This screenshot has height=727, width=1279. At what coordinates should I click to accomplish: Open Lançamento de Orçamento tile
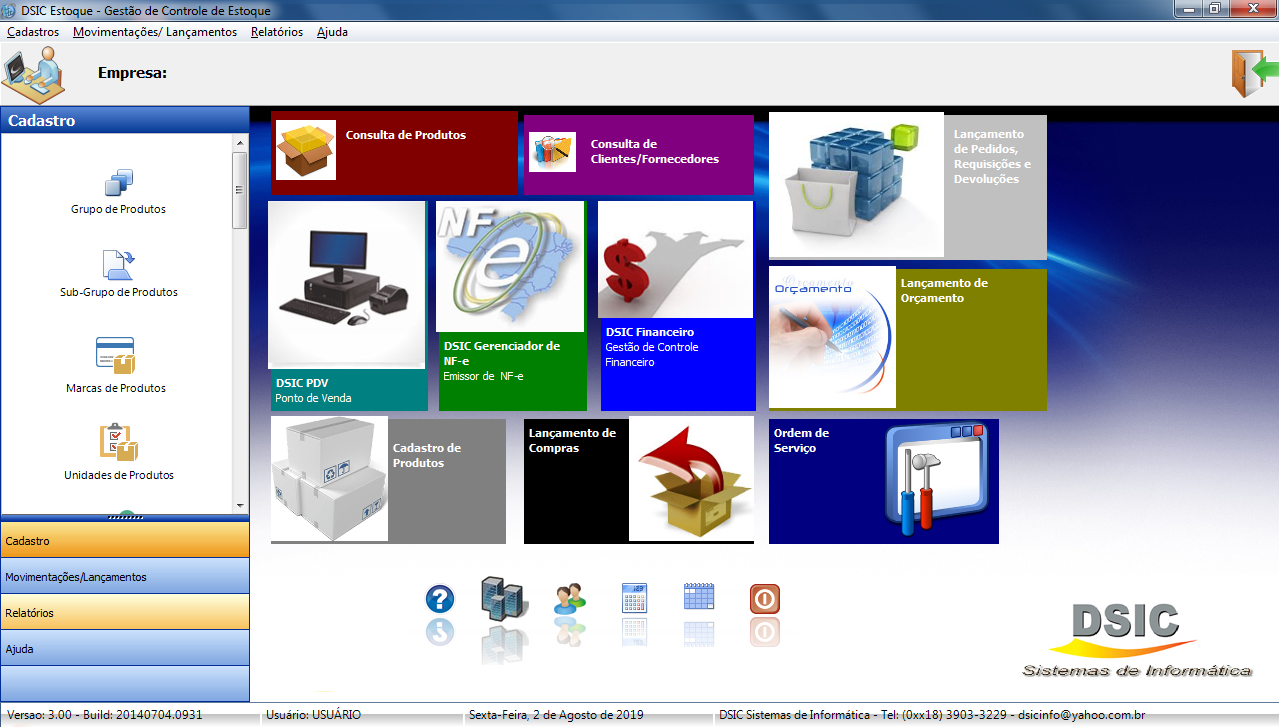907,338
